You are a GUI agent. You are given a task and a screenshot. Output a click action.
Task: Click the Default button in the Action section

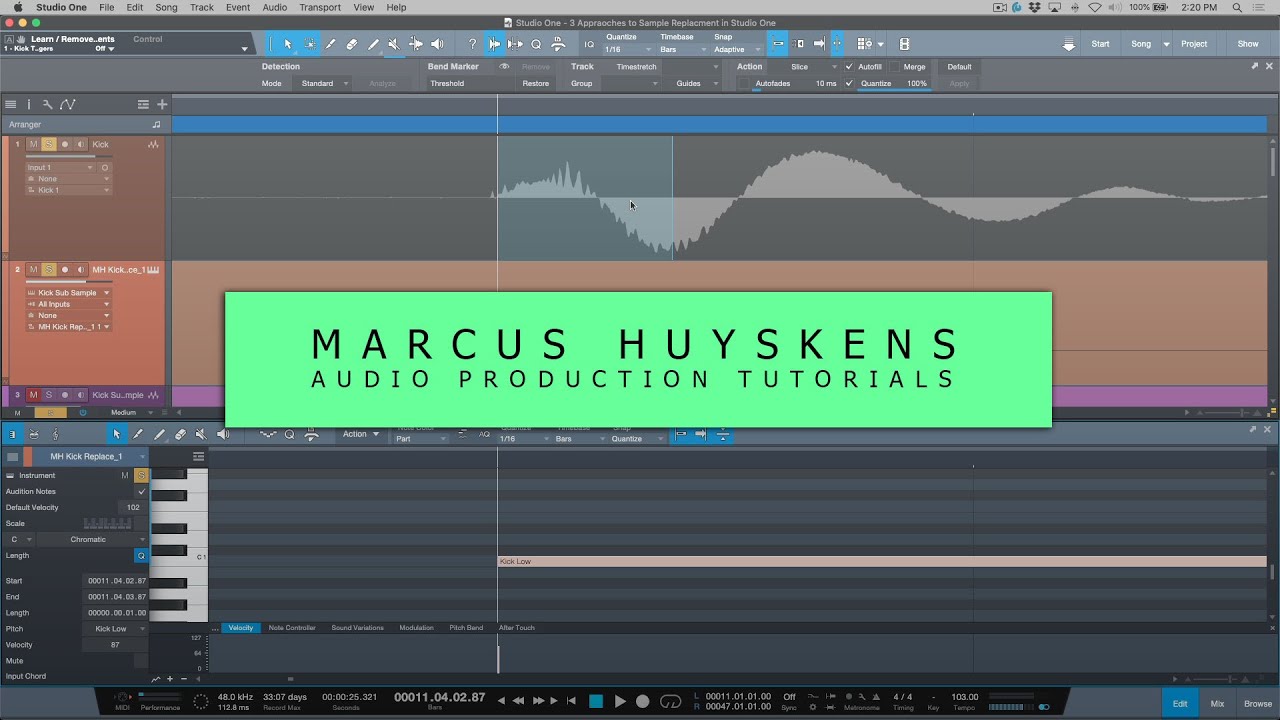tap(959, 67)
